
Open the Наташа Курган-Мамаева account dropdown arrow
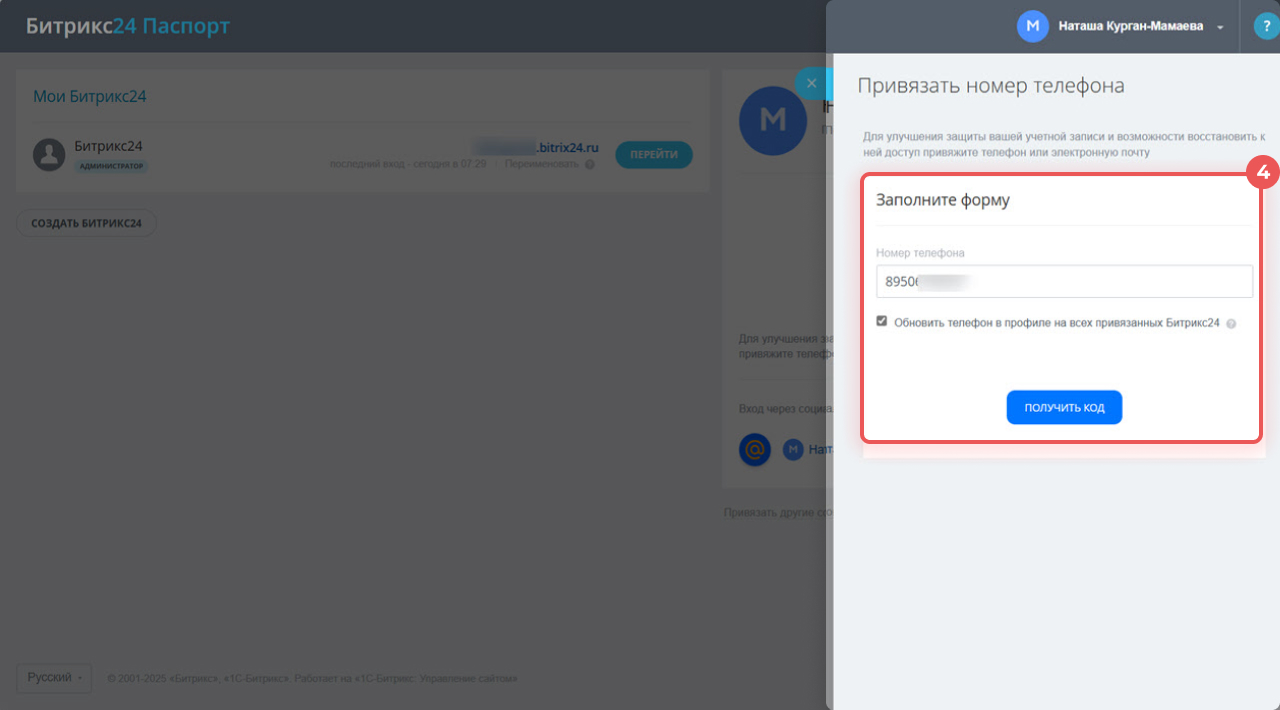[x=1220, y=28]
